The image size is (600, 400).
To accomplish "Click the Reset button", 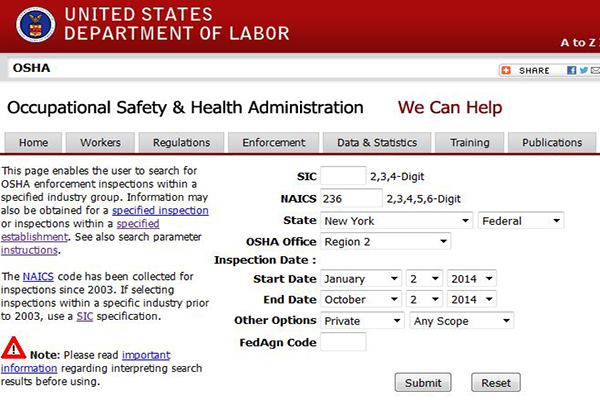I will [496, 383].
